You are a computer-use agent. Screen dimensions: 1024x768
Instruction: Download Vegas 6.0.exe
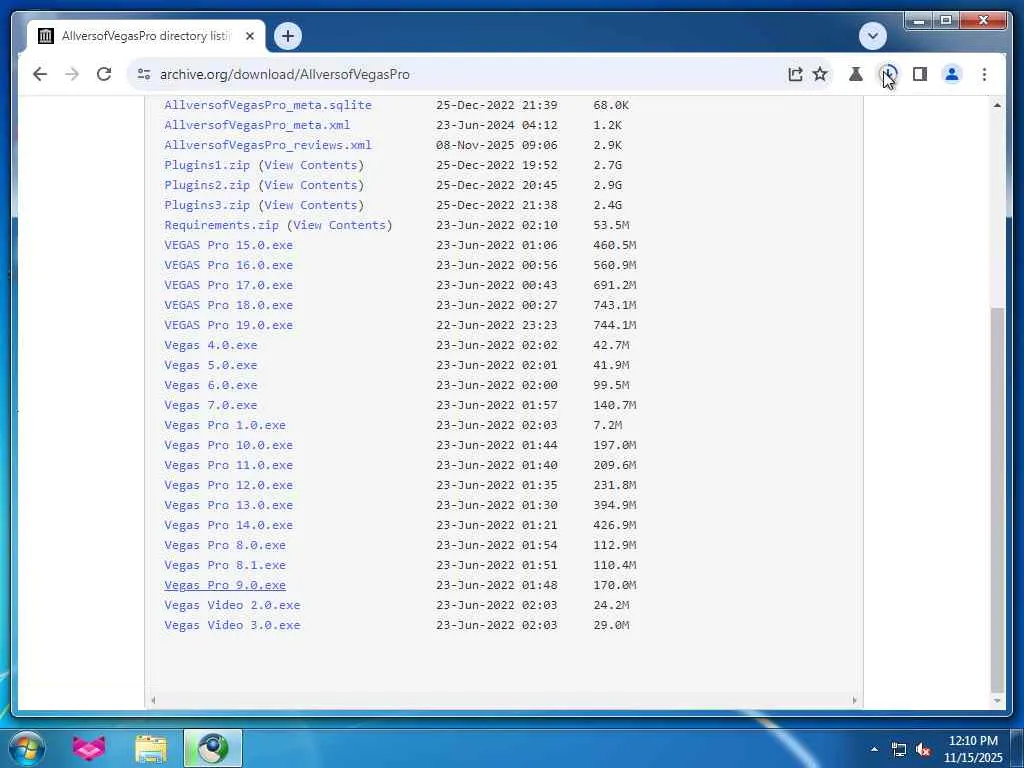(x=211, y=385)
